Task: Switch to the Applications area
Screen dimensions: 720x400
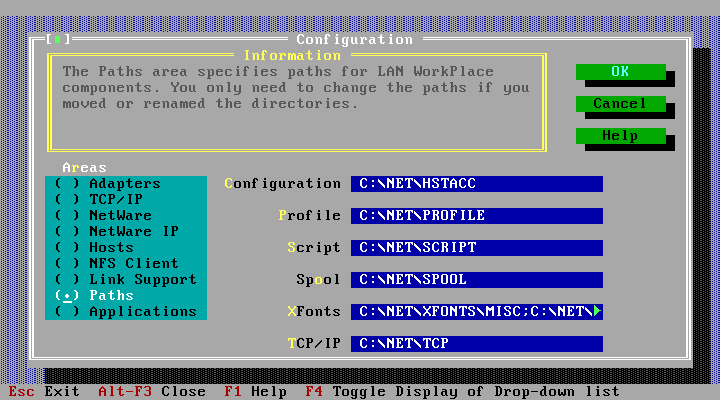Action: point(125,312)
